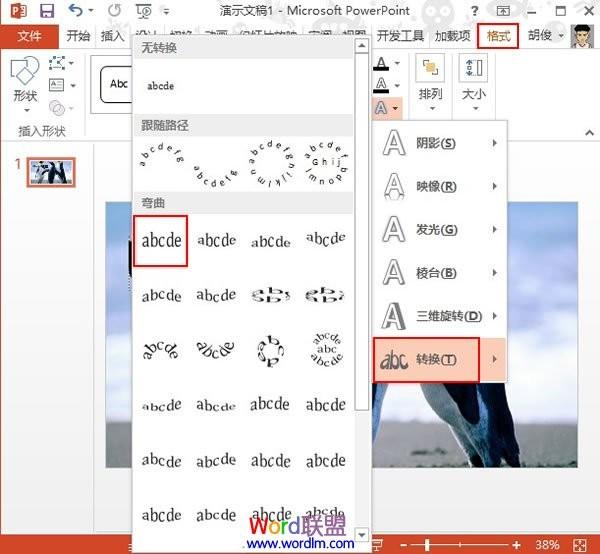Zoom out with the minus button
This screenshot has height=554, width=600.
[404, 545]
